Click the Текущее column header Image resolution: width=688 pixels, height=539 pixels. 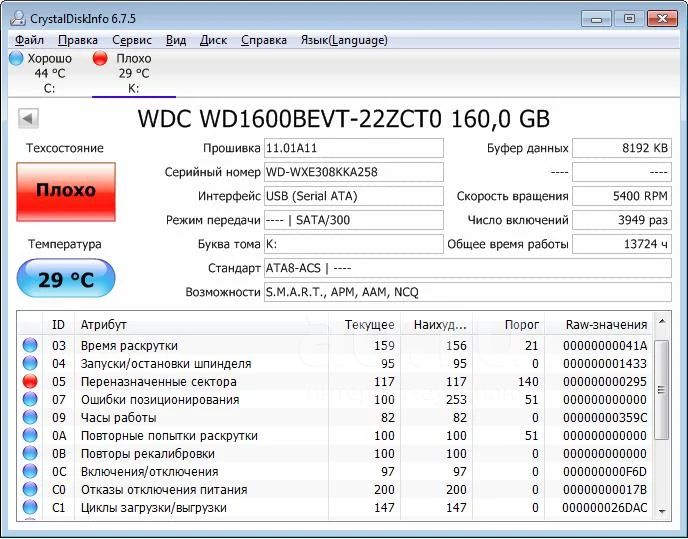365,325
